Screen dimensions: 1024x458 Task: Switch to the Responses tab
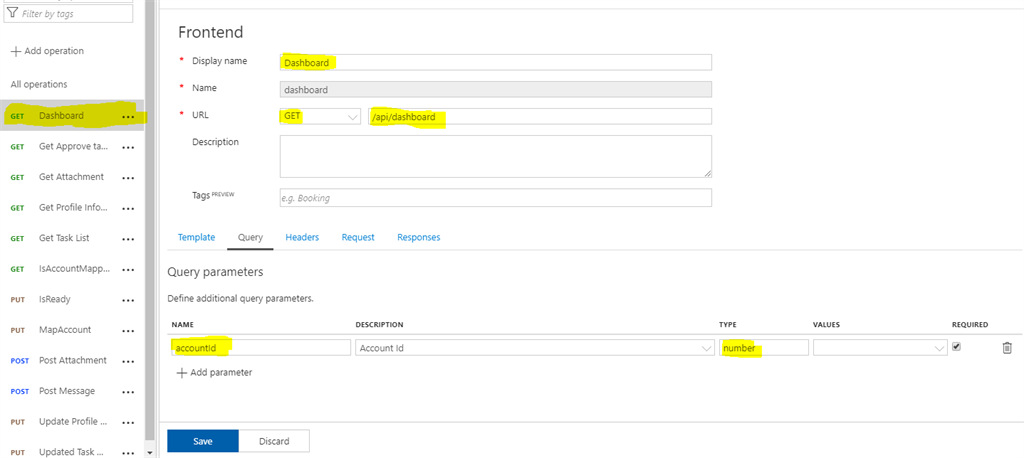click(418, 237)
